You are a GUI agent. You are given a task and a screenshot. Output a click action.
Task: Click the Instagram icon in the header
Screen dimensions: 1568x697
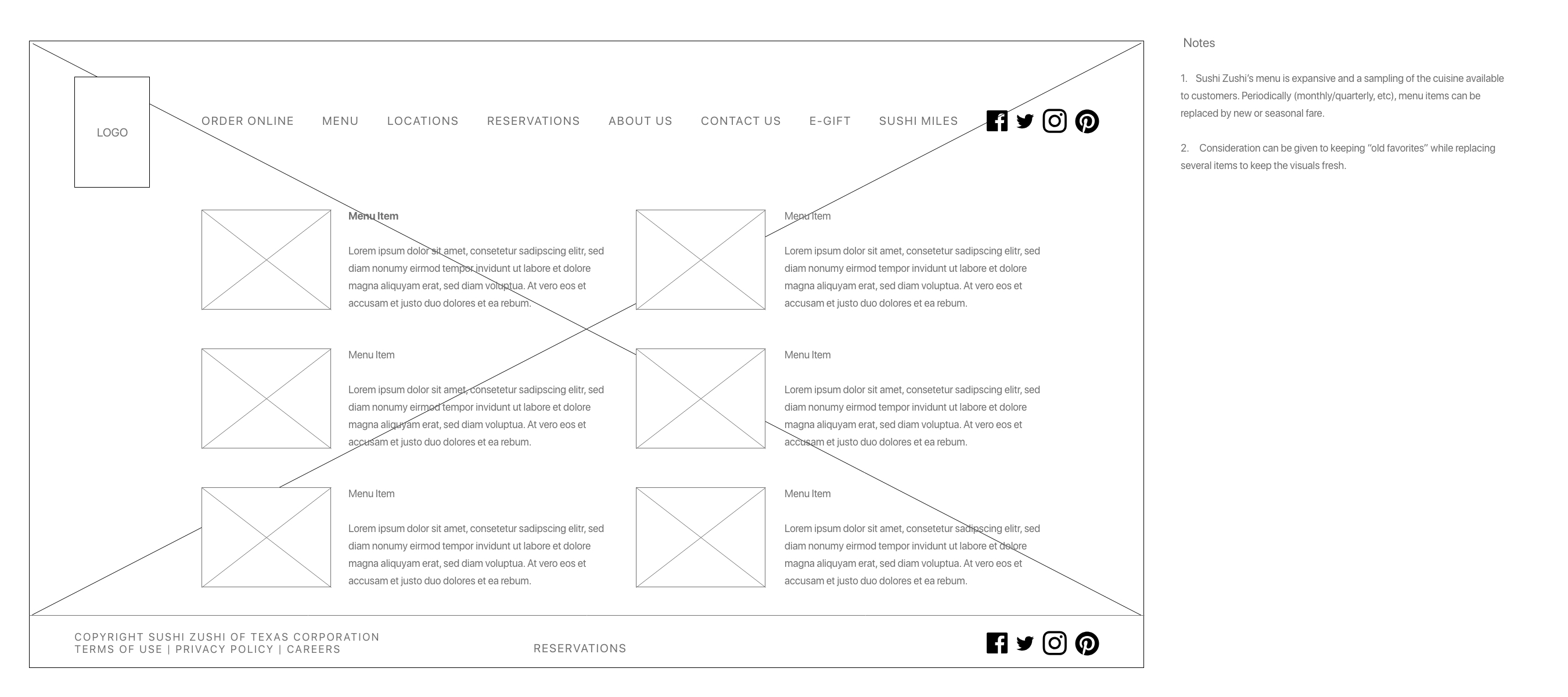point(1054,121)
